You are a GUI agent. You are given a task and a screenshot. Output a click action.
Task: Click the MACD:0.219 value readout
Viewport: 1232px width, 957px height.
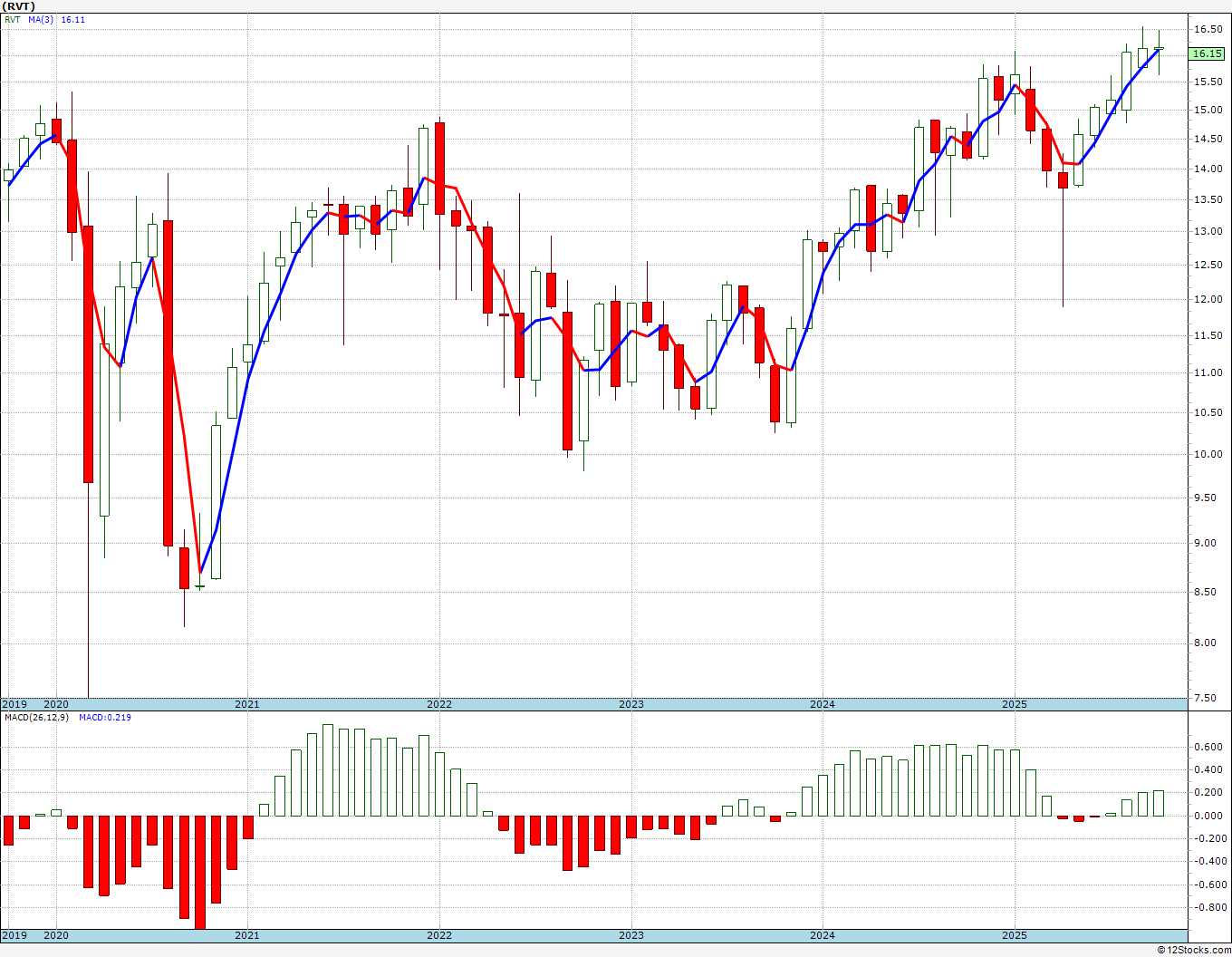(105, 718)
